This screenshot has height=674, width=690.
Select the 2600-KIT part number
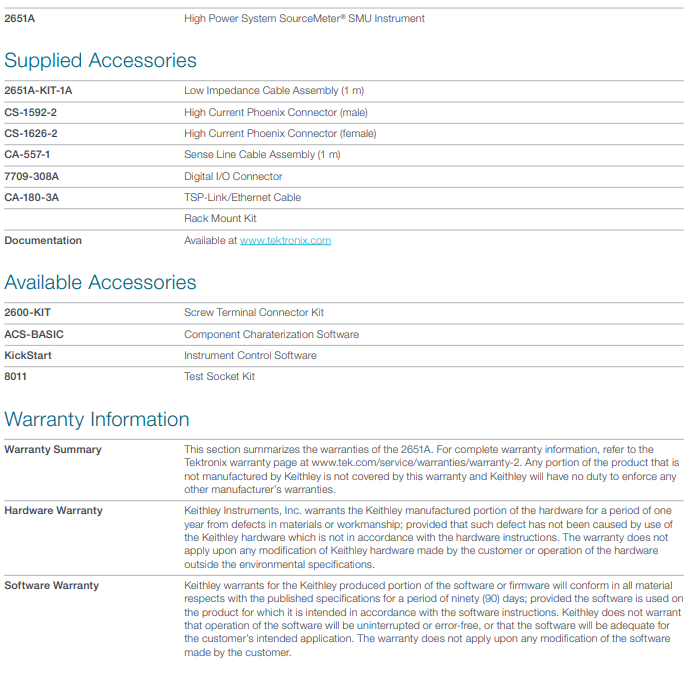point(28,313)
